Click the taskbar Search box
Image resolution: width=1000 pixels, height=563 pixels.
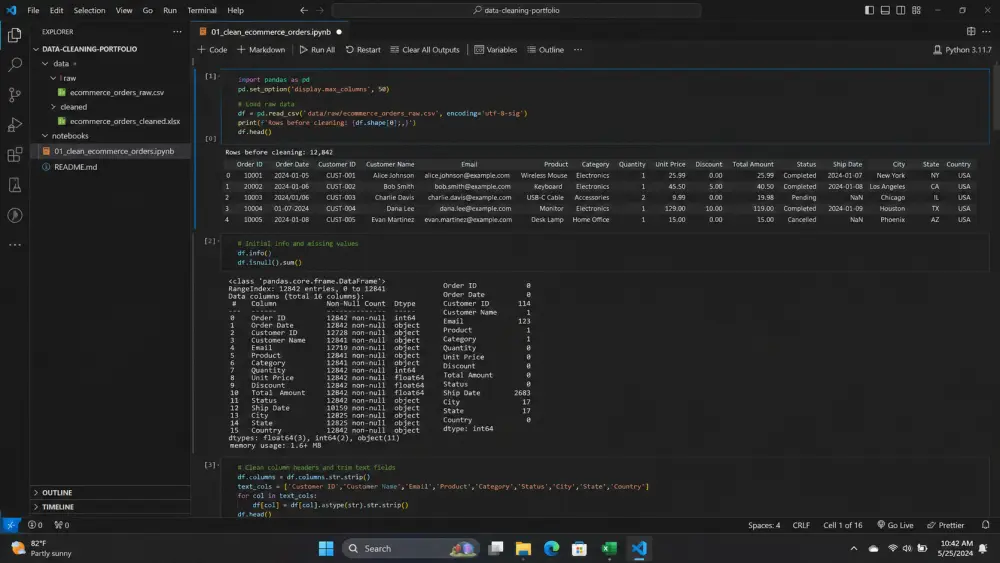[410, 548]
